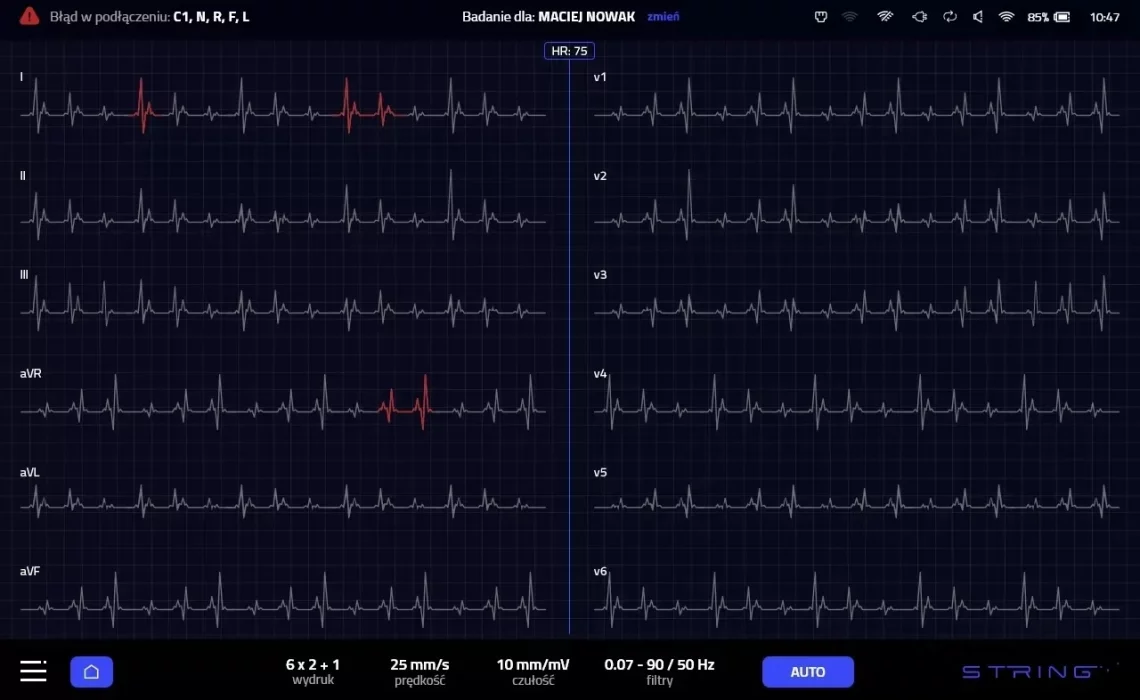The image size is (1140, 700).
Task: Click the power plug status icon
Action: click(919, 17)
